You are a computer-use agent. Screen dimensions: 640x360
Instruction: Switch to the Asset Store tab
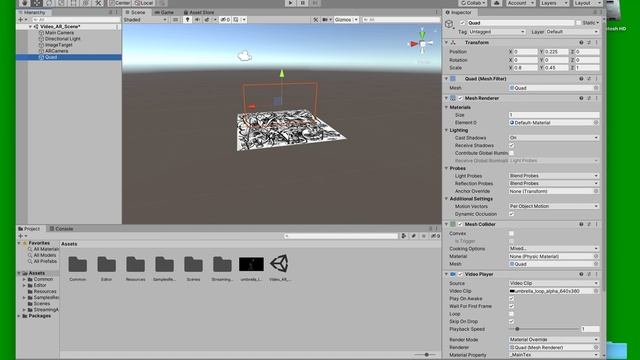[x=199, y=12]
